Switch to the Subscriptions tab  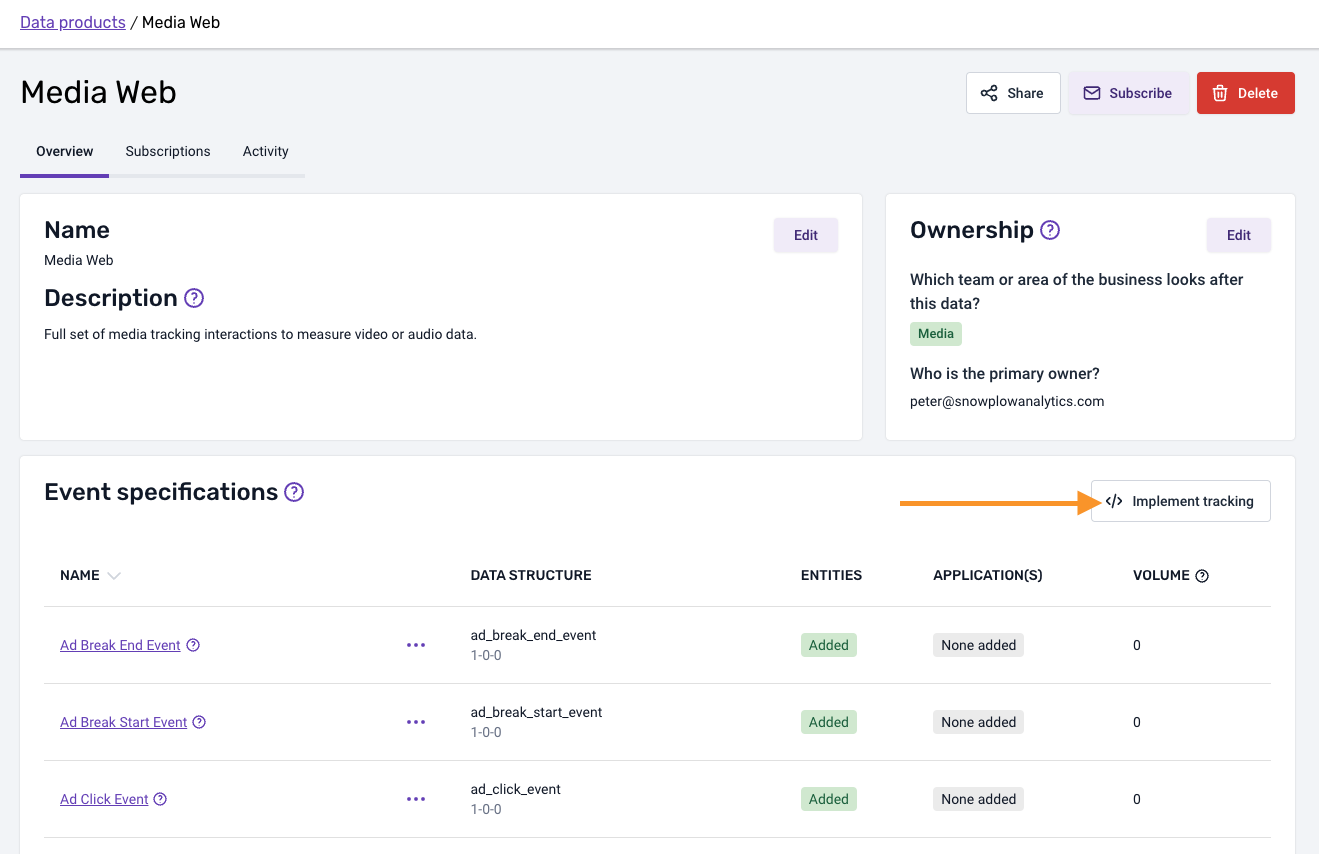tap(168, 152)
